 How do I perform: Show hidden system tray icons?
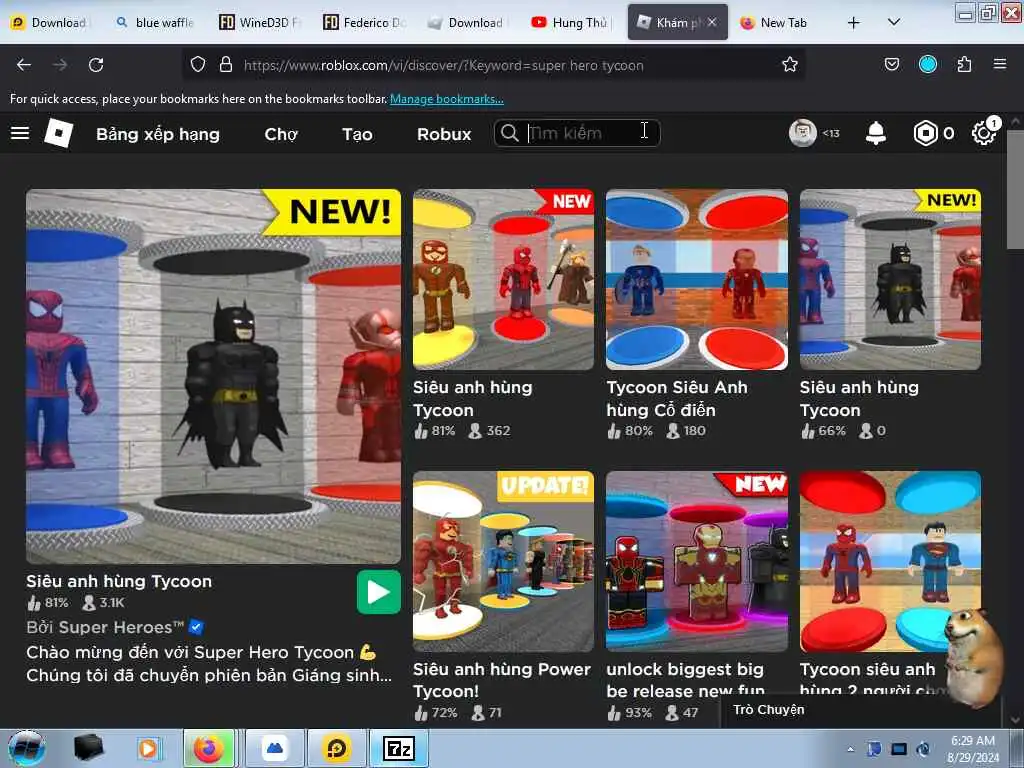pyautogui.click(x=850, y=749)
